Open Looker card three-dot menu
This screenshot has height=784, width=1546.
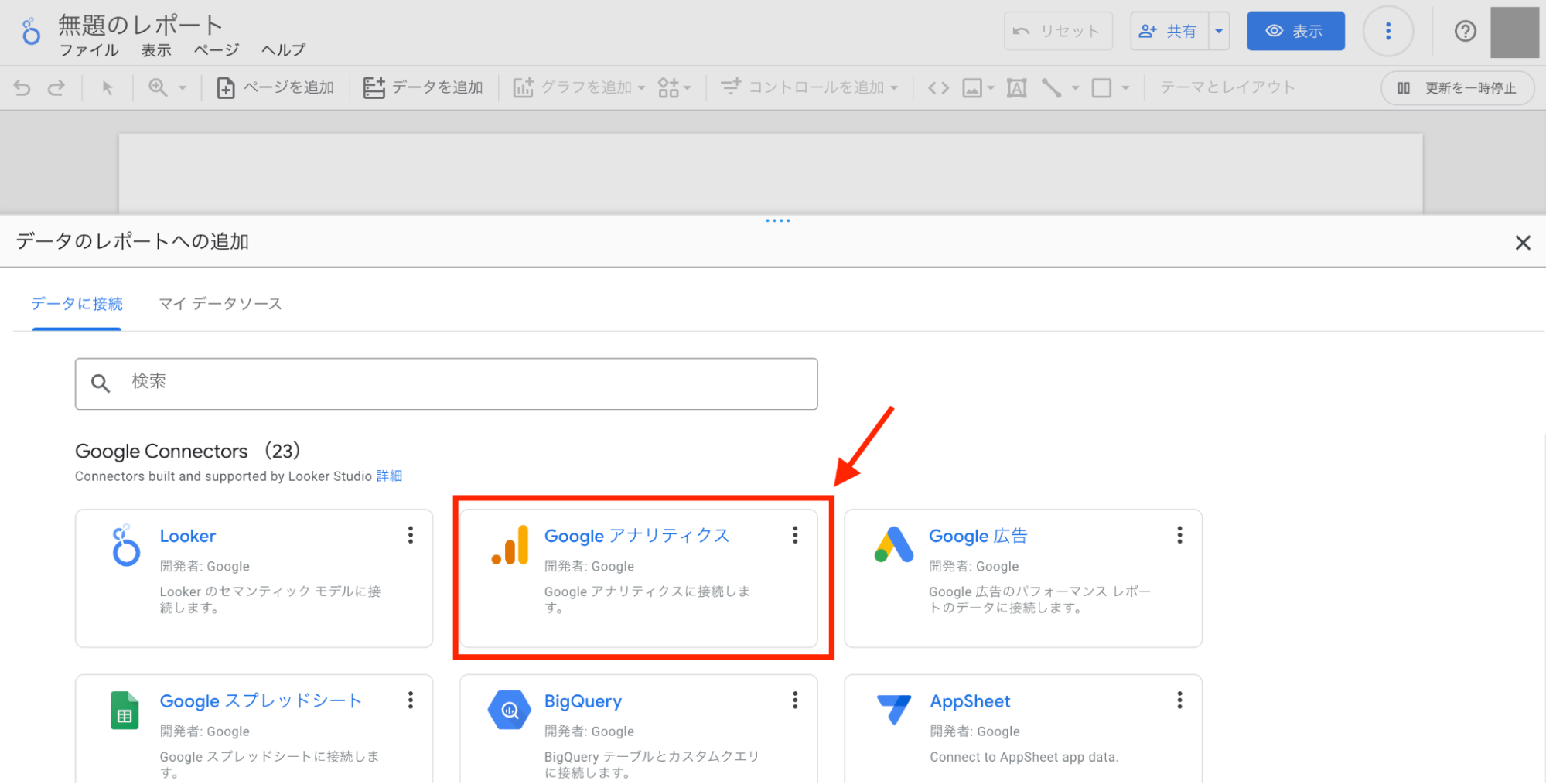pyautogui.click(x=411, y=535)
